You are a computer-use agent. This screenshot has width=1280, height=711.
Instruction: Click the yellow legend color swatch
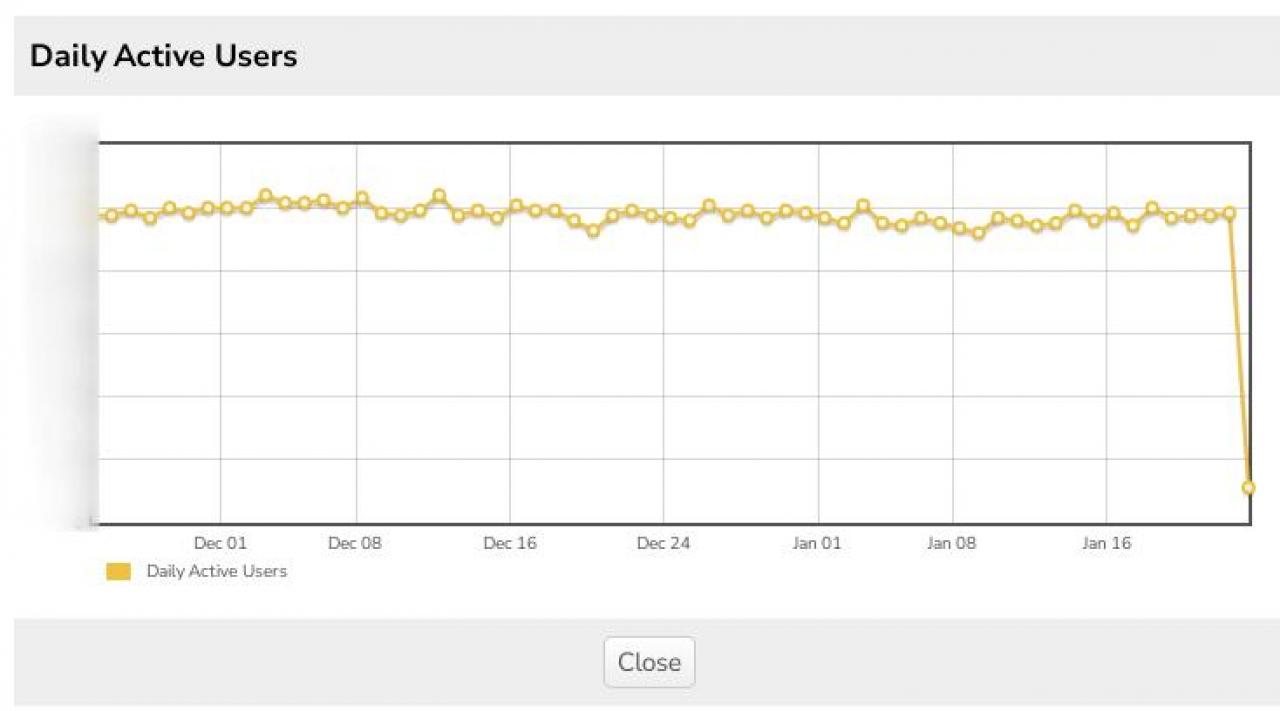(118, 572)
